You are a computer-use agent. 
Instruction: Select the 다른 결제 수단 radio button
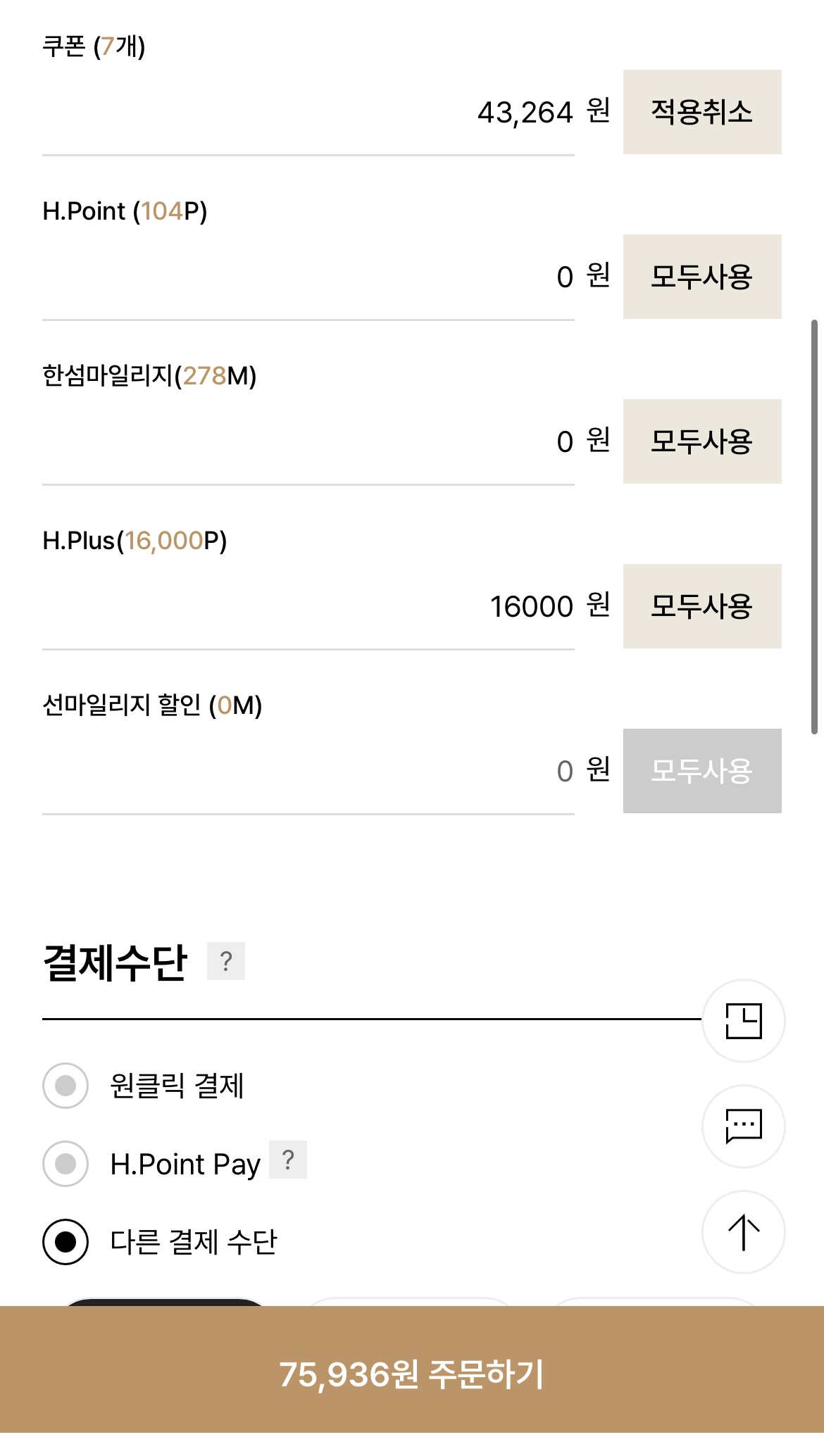[x=65, y=1241]
